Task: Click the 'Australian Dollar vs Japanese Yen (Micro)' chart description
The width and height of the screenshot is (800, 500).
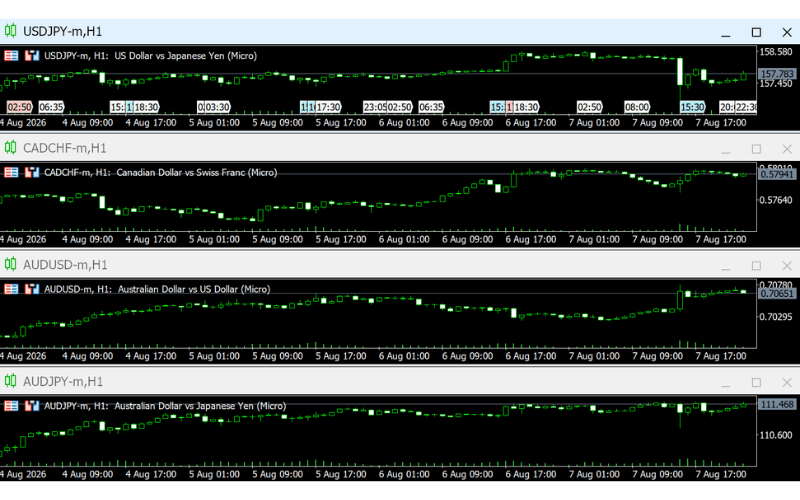Action: pos(200,406)
